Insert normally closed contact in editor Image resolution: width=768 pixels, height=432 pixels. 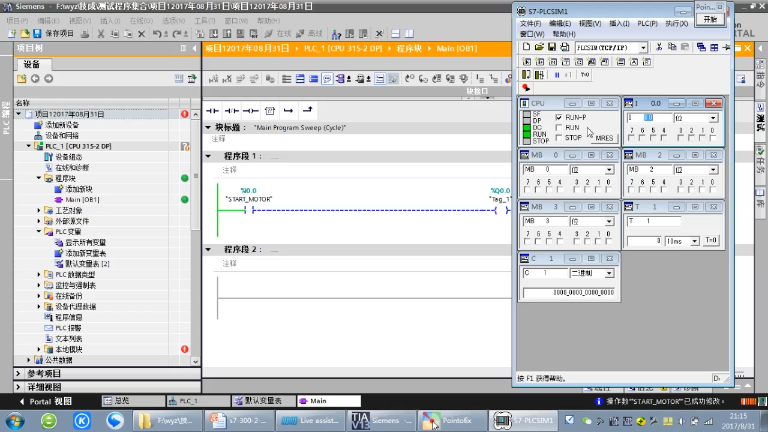[x=232, y=111]
